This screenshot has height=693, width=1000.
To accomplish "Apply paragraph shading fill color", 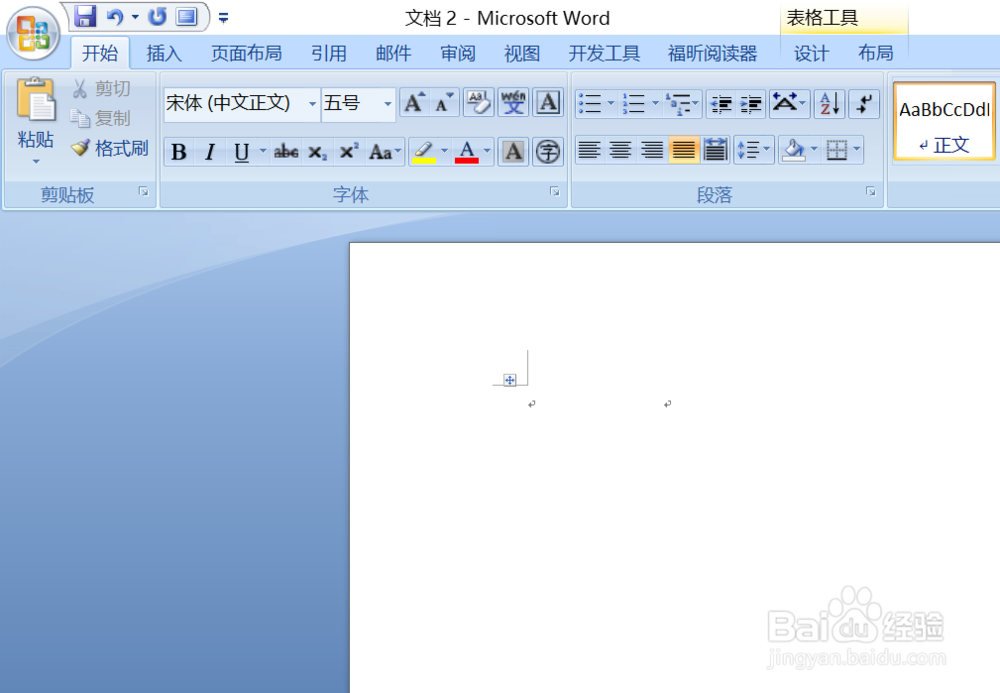I will click(x=793, y=150).
